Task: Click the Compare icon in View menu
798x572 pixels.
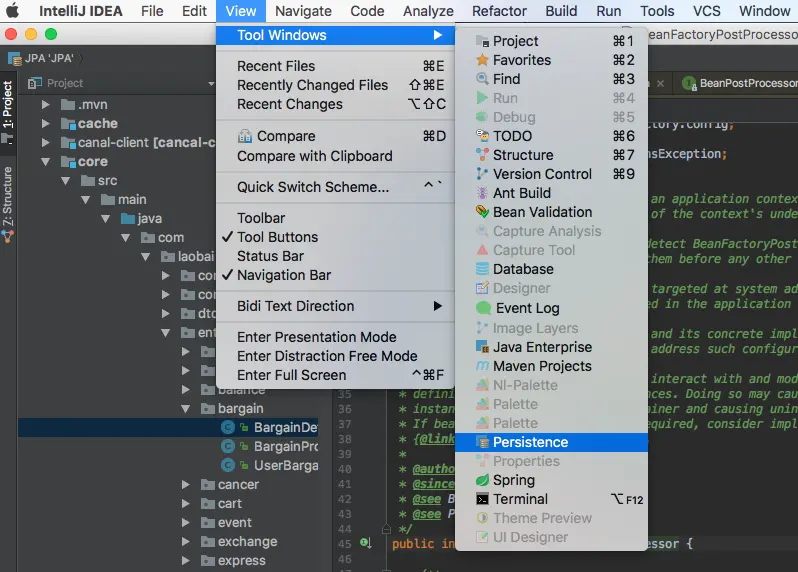Action: (245, 136)
